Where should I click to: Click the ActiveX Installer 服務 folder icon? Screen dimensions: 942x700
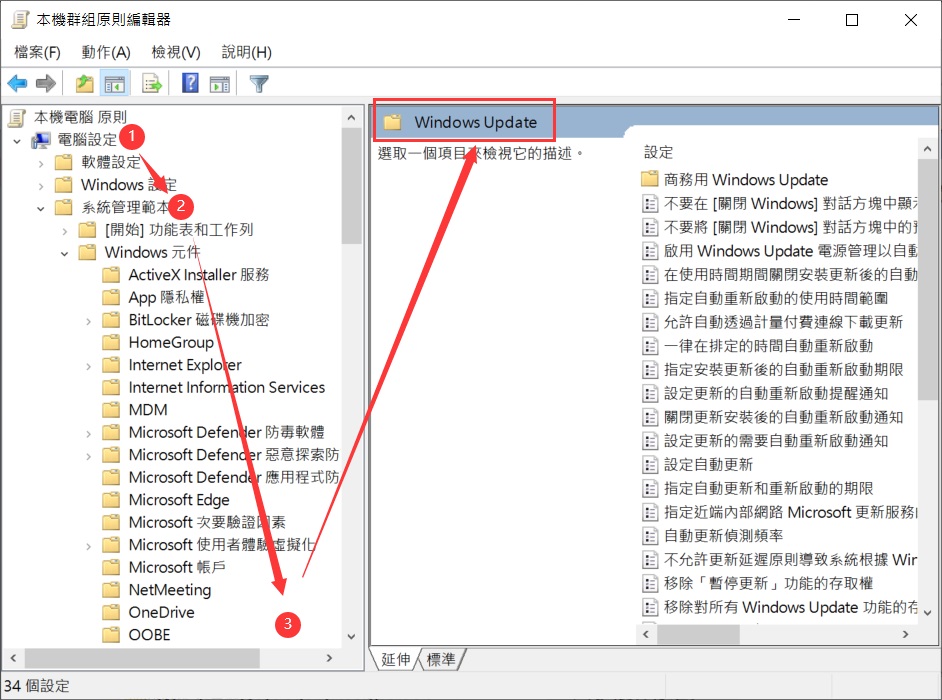[111, 275]
